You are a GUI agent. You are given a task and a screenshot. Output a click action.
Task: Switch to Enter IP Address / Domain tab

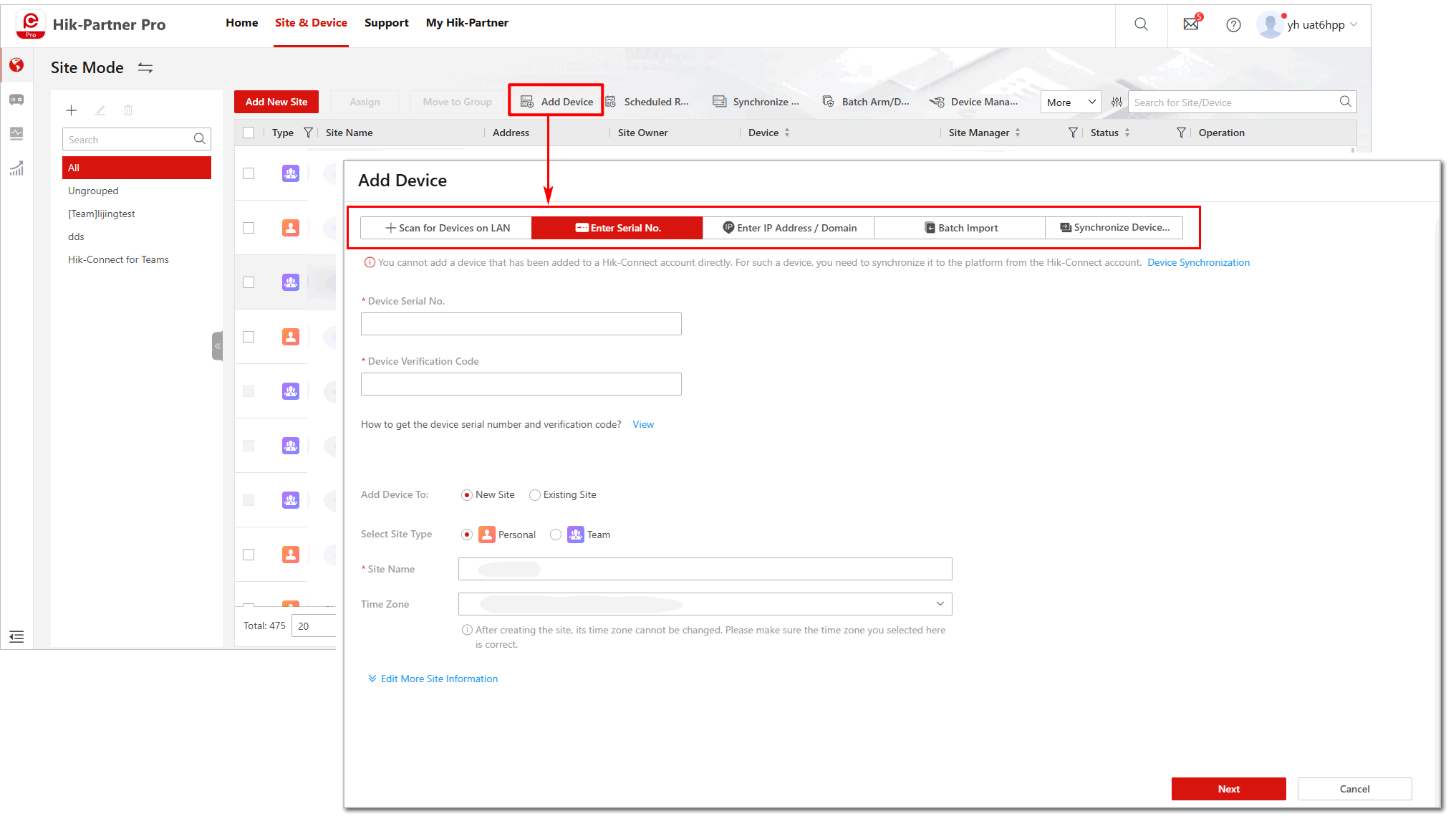pyautogui.click(x=789, y=228)
